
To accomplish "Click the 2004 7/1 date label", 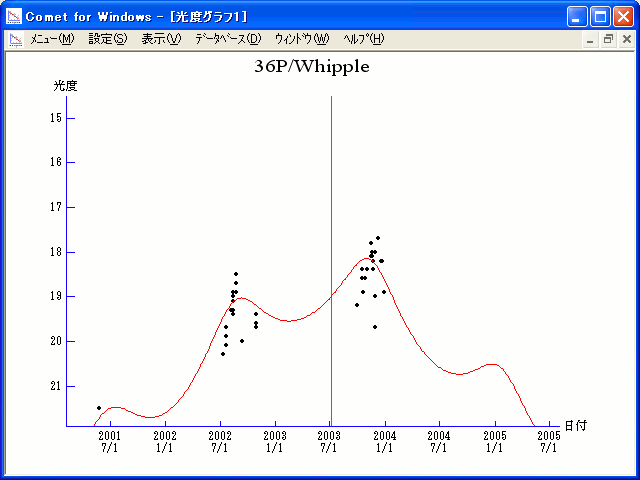I will pos(439,442).
